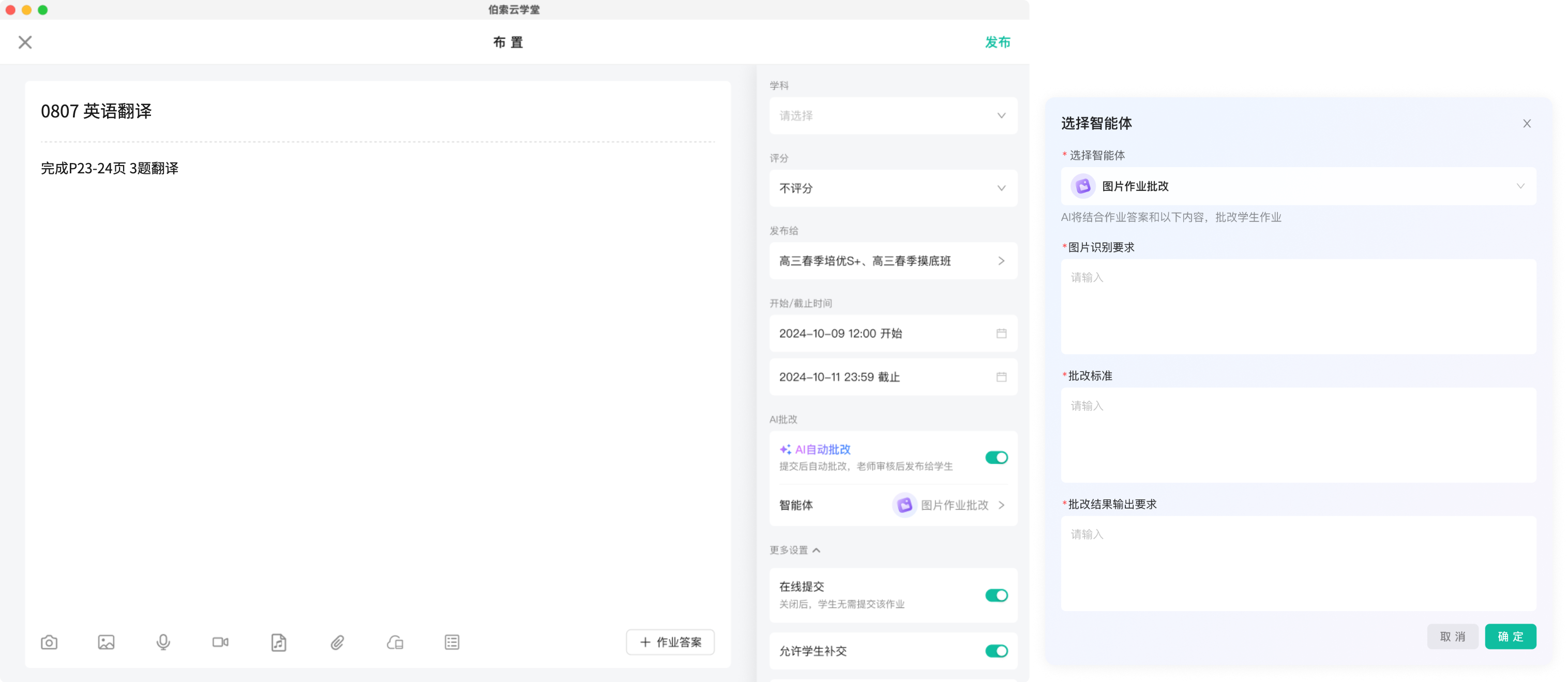Attach a music file with the audio-file icon
The width and height of the screenshot is (1568, 682).
pyautogui.click(x=279, y=643)
